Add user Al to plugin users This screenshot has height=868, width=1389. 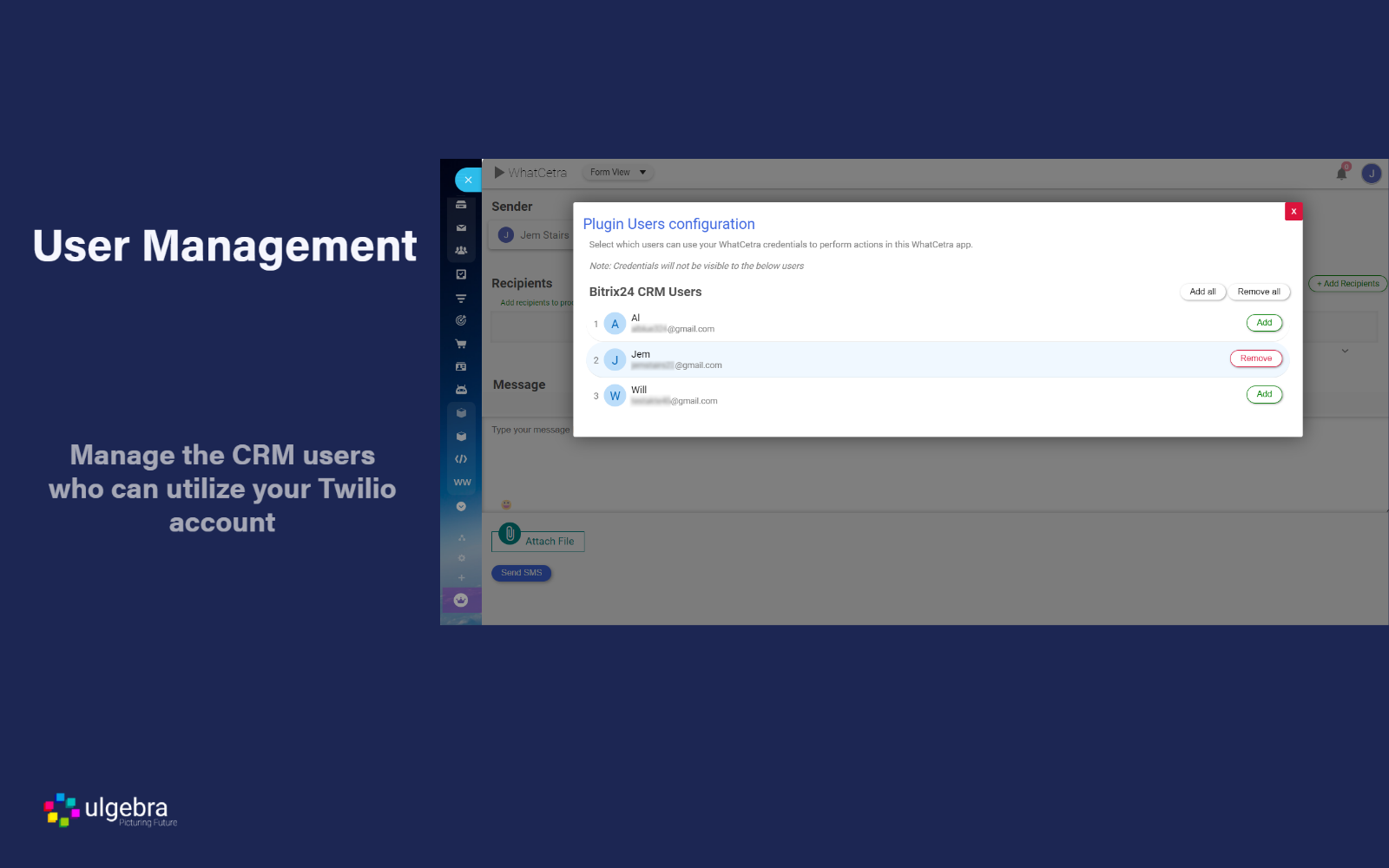pos(1264,323)
